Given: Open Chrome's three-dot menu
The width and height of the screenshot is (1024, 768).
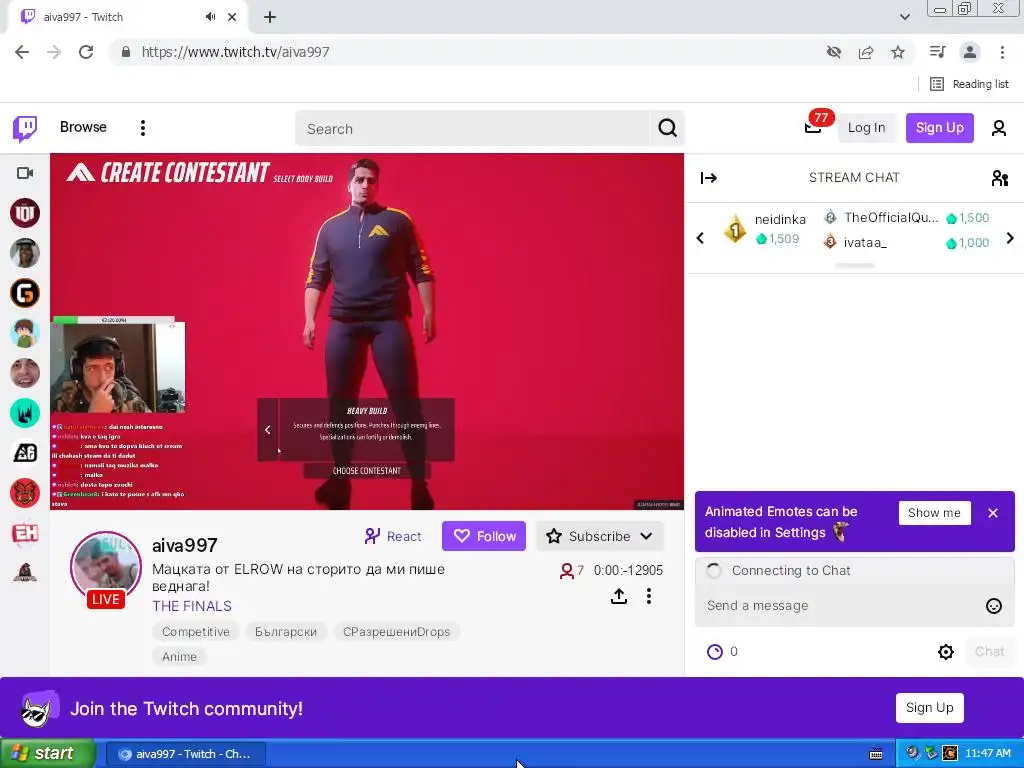Looking at the screenshot, I should point(1002,52).
